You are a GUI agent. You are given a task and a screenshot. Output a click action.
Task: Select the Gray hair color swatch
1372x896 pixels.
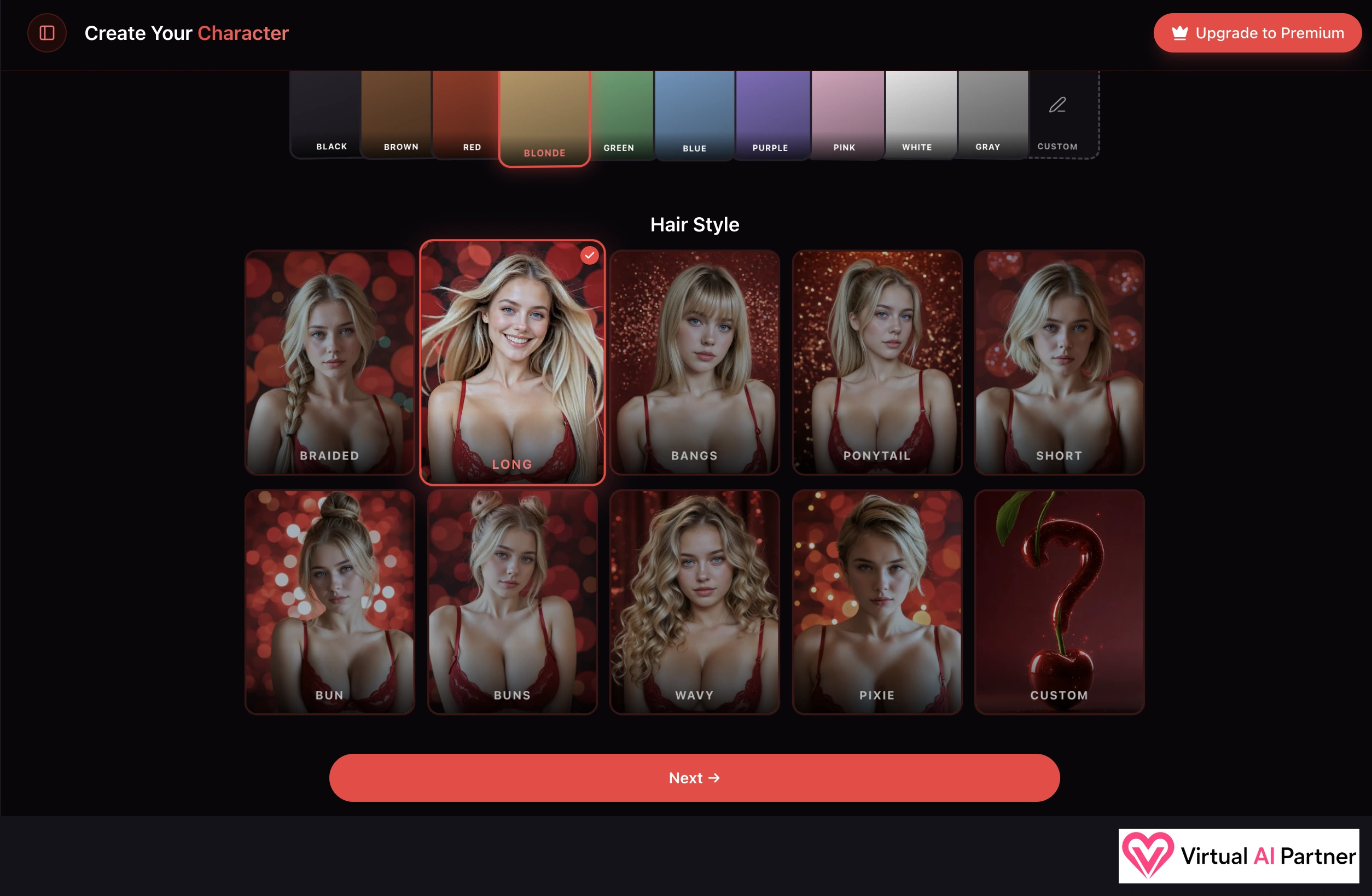point(993,114)
